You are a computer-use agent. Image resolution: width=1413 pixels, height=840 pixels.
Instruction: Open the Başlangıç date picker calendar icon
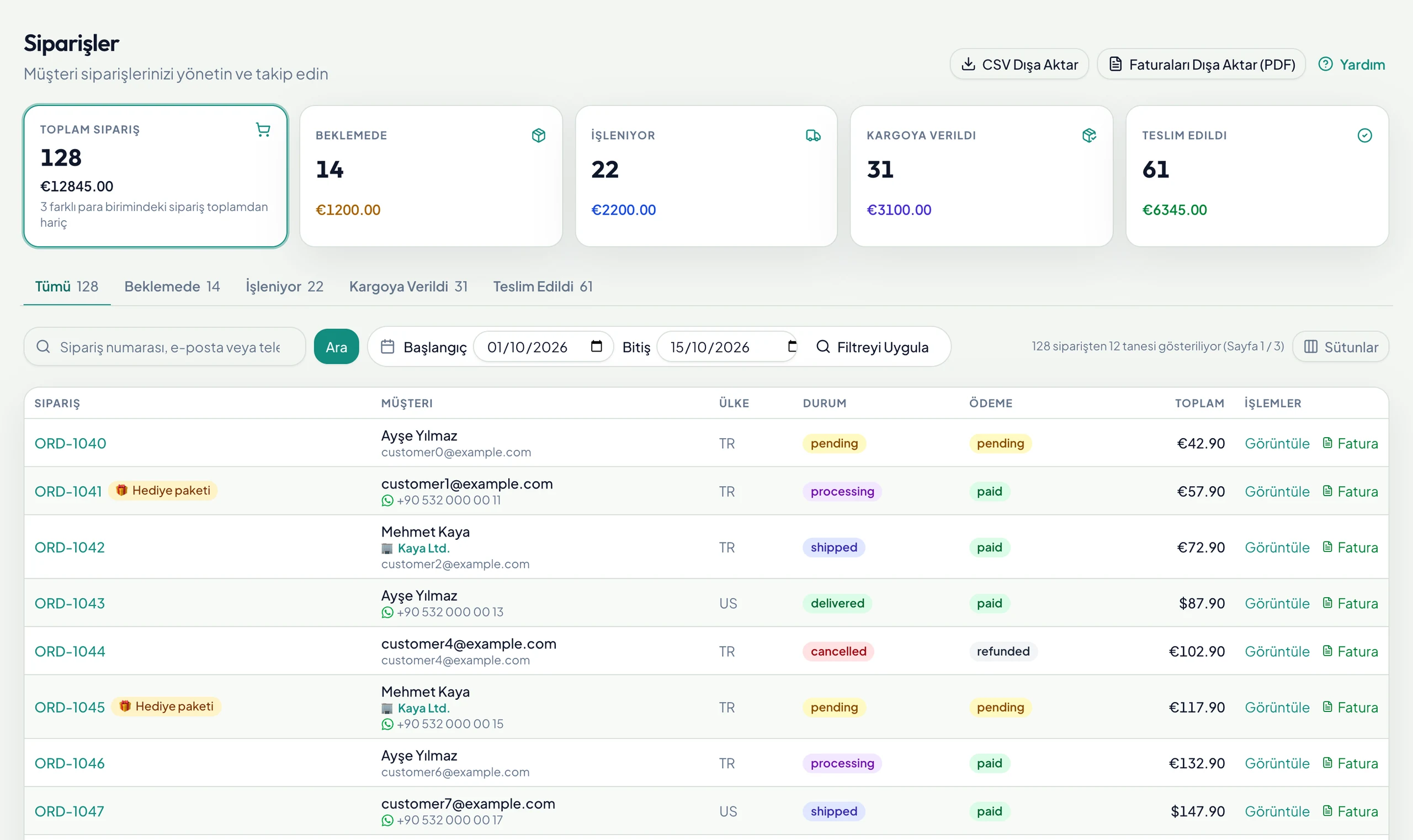coord(596,346)
